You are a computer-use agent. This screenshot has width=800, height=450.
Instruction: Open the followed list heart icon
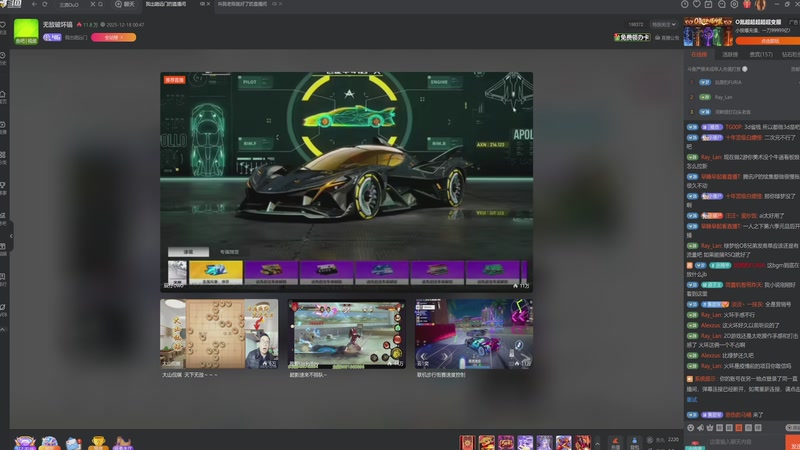tap(696, 4)
